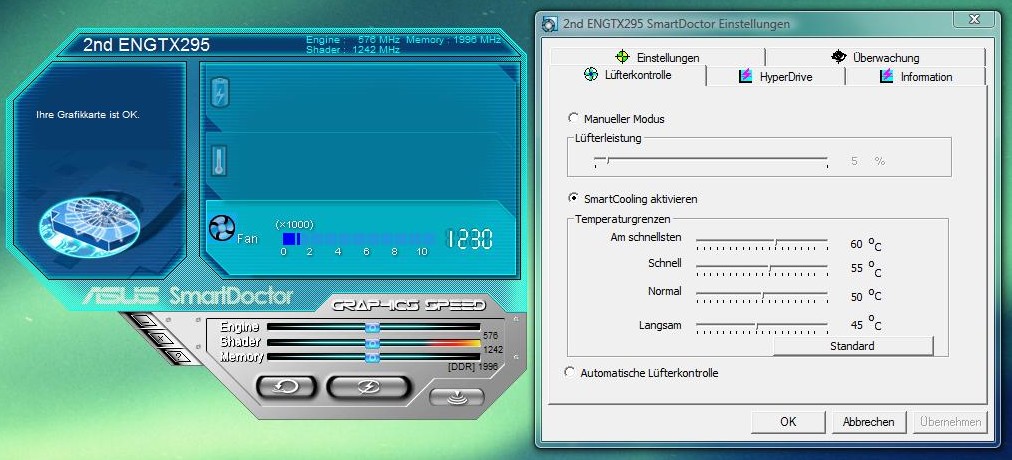The height and width of the screenshot is (460, 1012).
Task: Click the 2nd ENGTX295 card title
Action: tap(147, 45)
